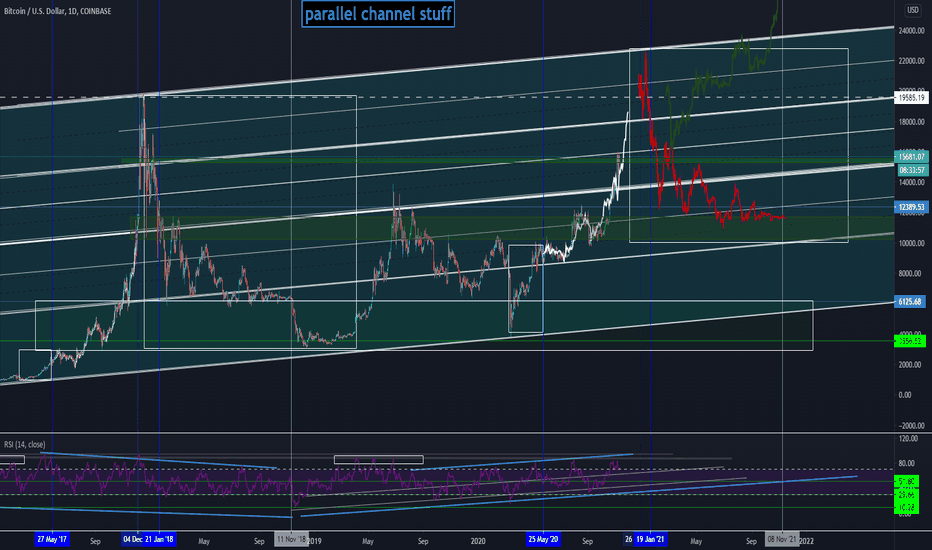The image size is (932, 550).
Task: Click the 120.00 RSI scale value
Action: 909,438
